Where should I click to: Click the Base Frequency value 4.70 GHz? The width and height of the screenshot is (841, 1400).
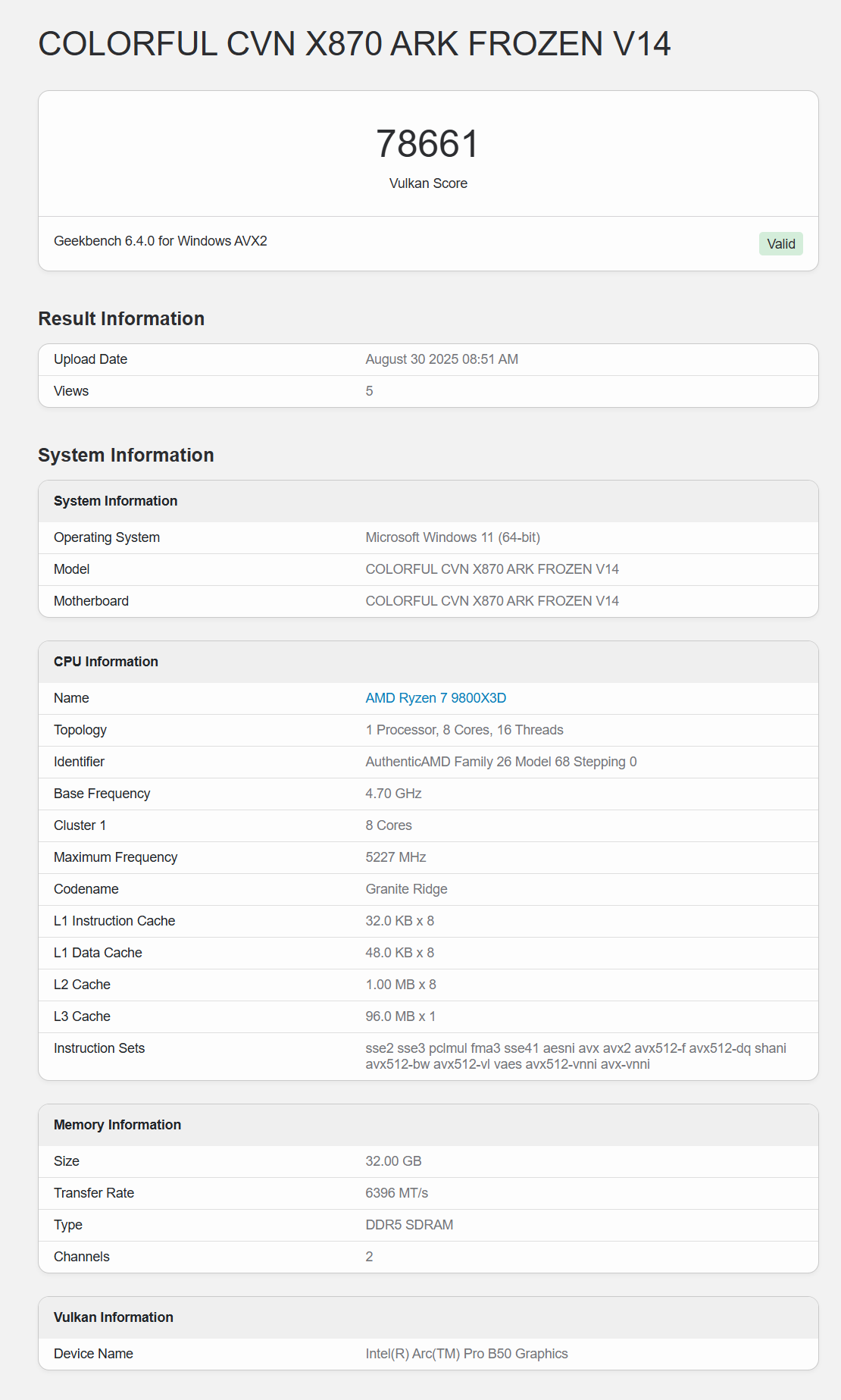coord(393,794)
